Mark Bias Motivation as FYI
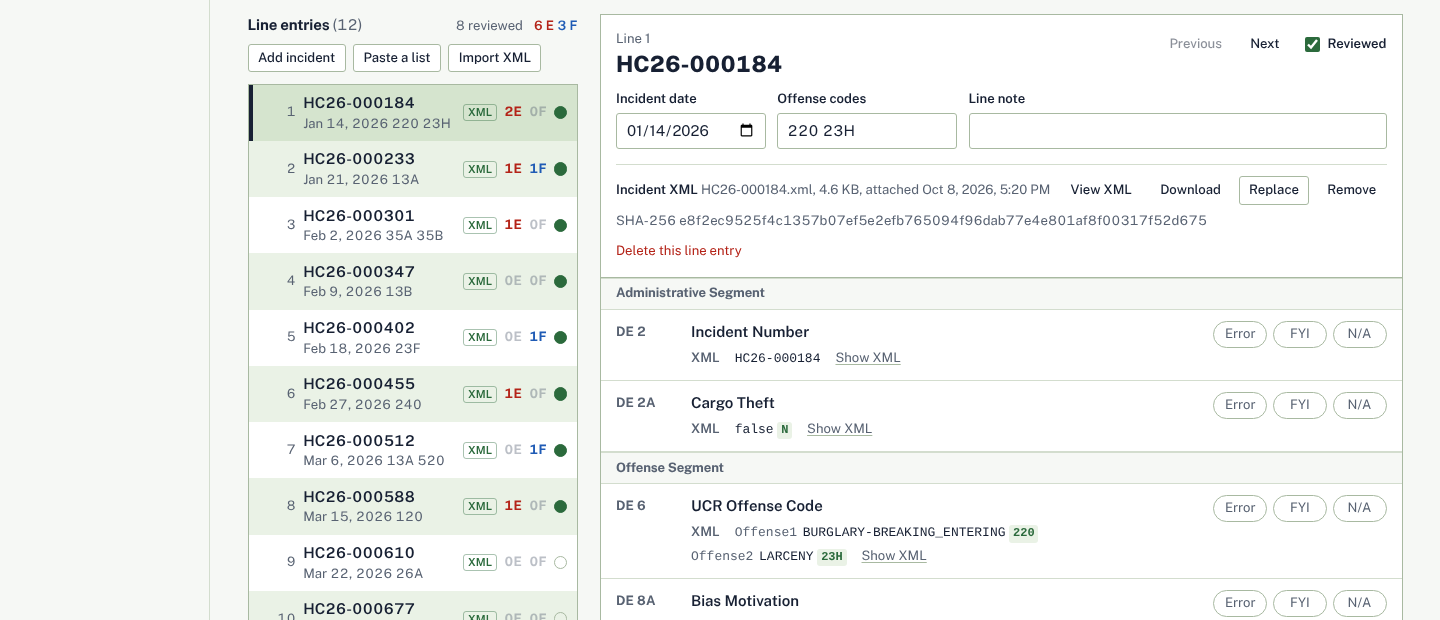This screenshot has width=1440, height=620. [1300, 603]
